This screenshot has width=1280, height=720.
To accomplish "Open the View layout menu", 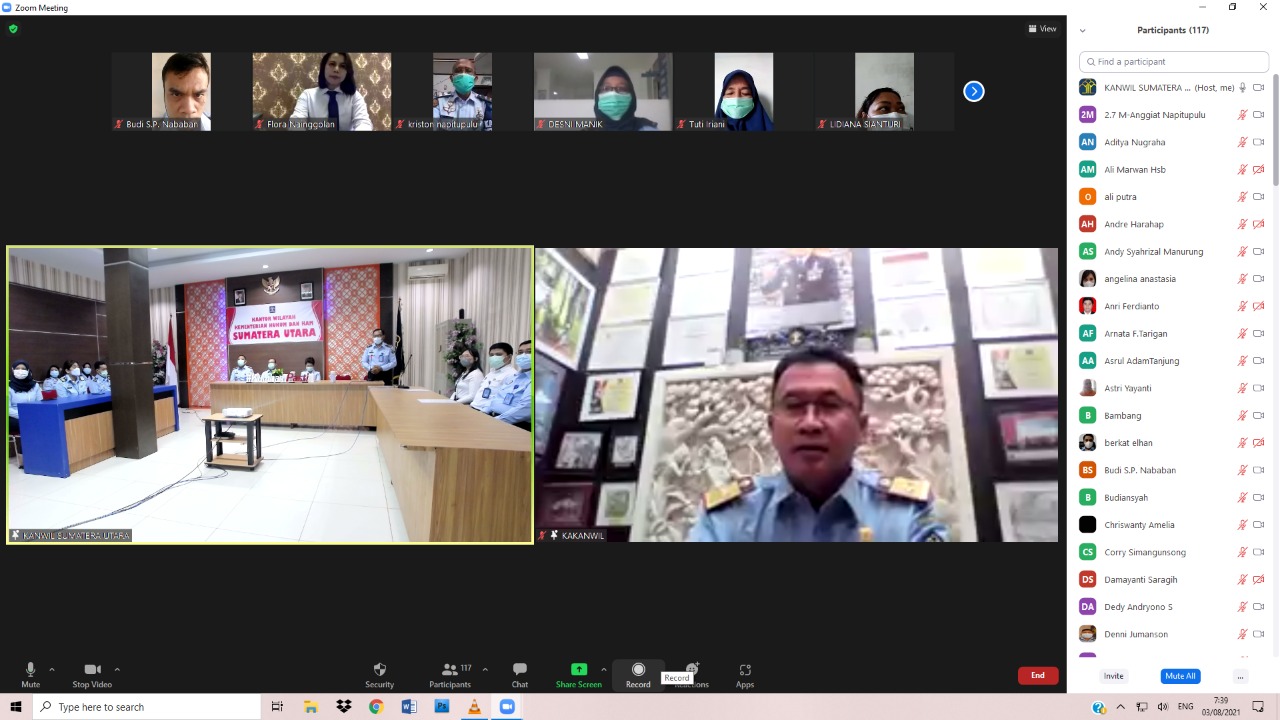I will tap(1042, 29).
